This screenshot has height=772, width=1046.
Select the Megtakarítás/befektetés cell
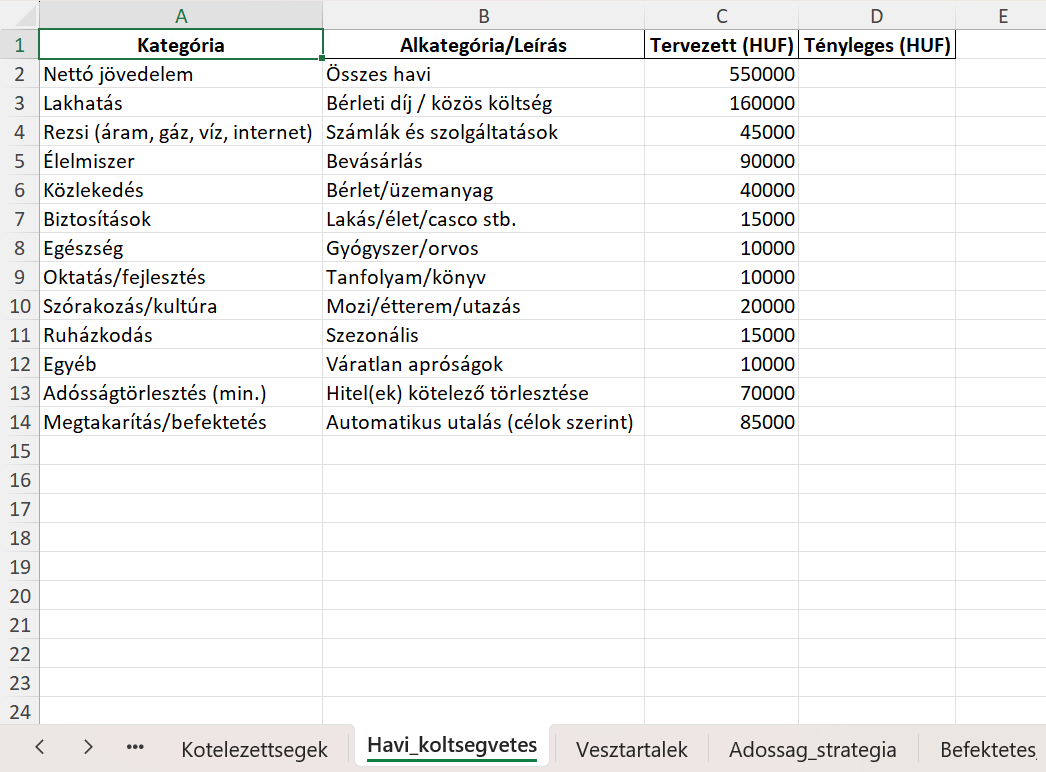click(x=180, y=422)
